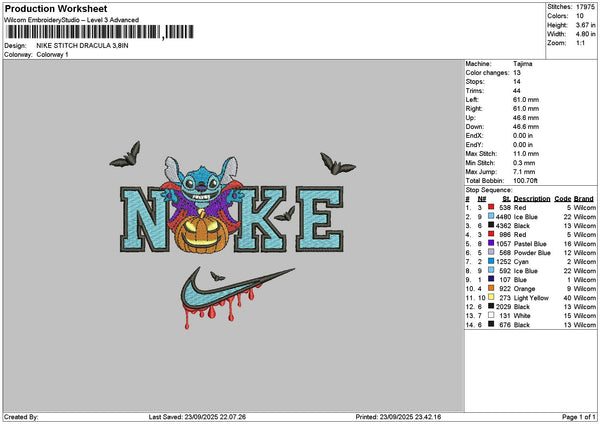
Task: Click the Zoom value 1:1
Action: pyautogui.click(x=580, y=43)
